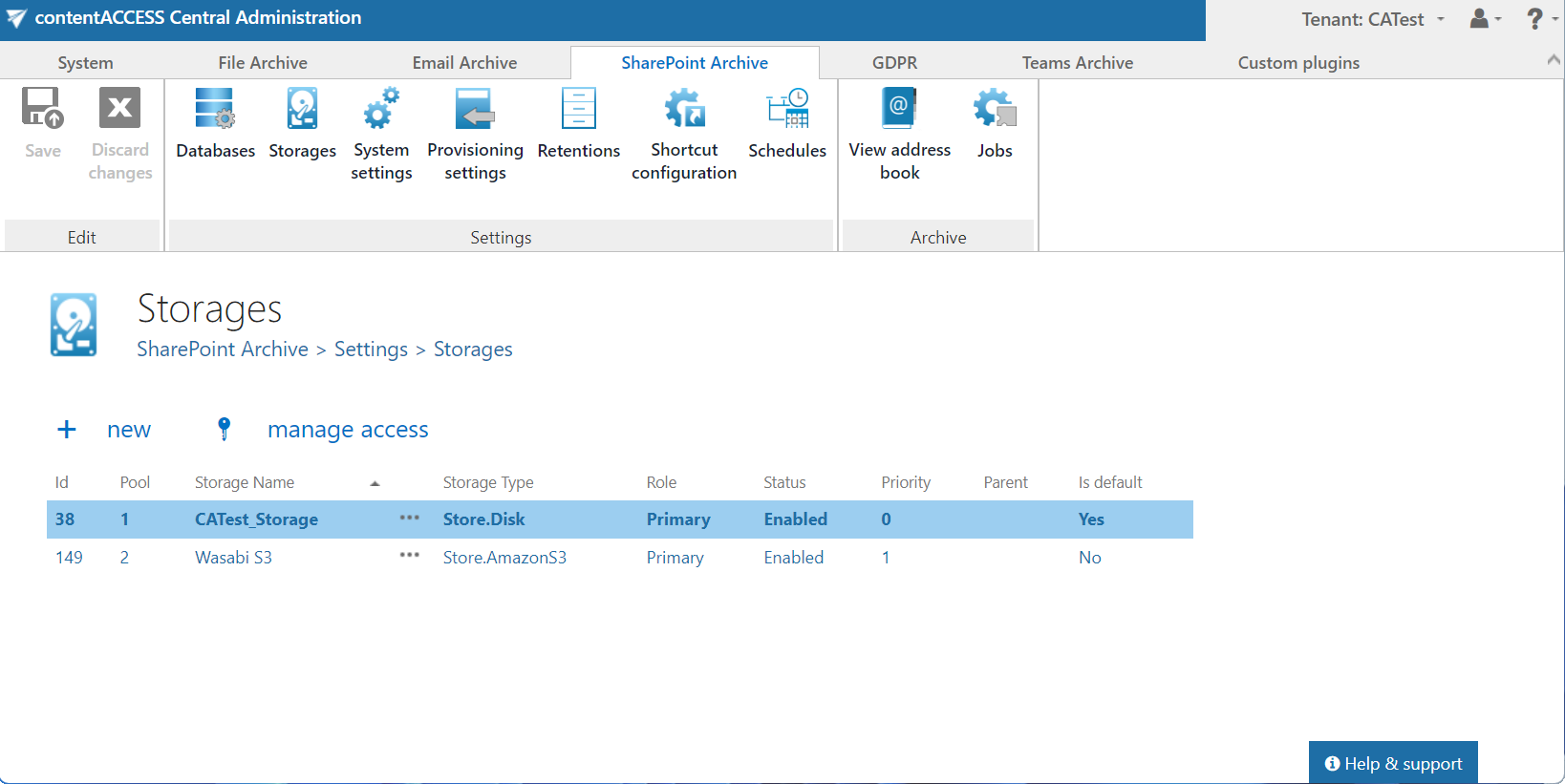
Task: Click the Store.Disk storage type cell
Action: click(483, 519)
